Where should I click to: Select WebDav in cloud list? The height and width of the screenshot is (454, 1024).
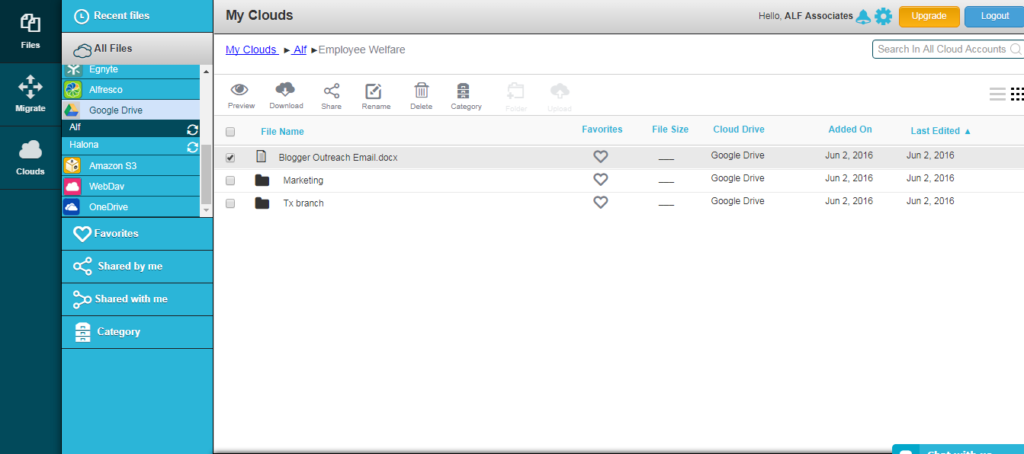point(131,186)
